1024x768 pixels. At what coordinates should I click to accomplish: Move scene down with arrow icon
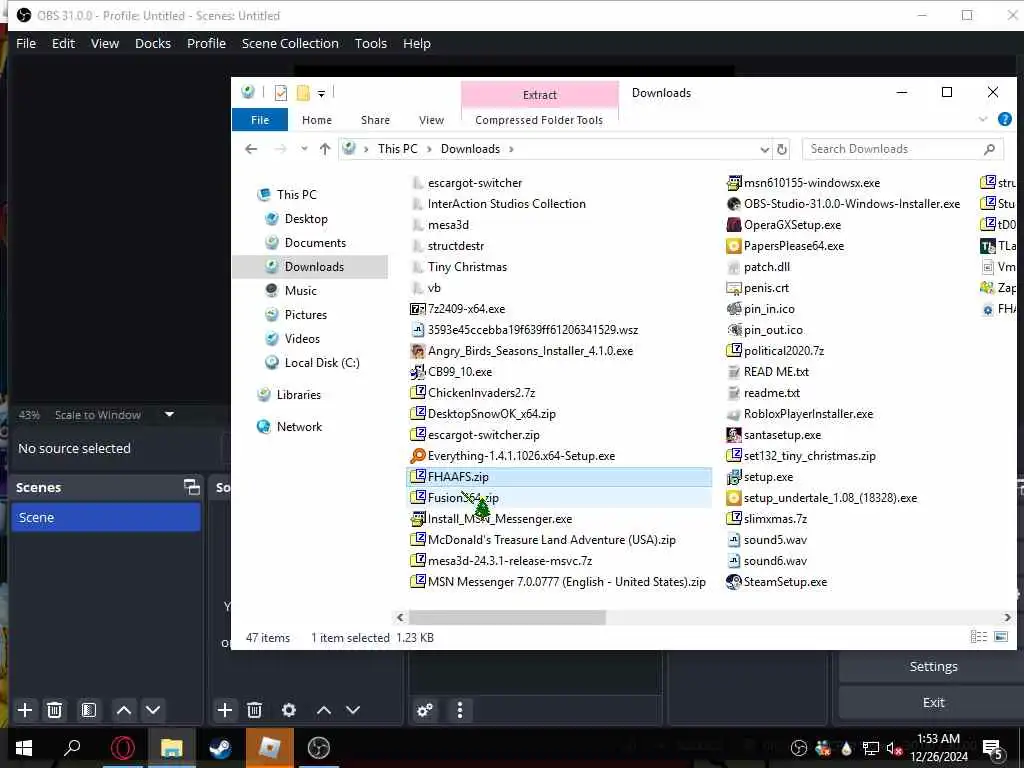point(153,710)
